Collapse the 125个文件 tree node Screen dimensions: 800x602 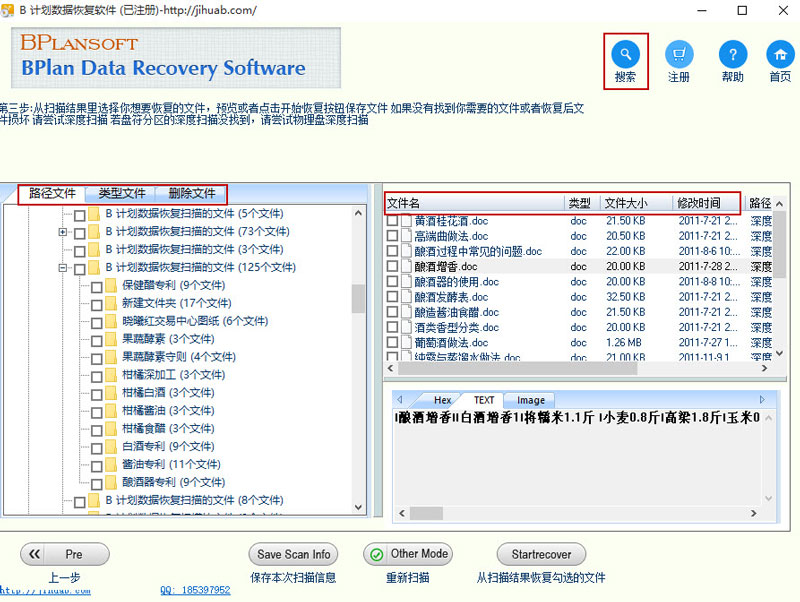(x=63, y=268)
